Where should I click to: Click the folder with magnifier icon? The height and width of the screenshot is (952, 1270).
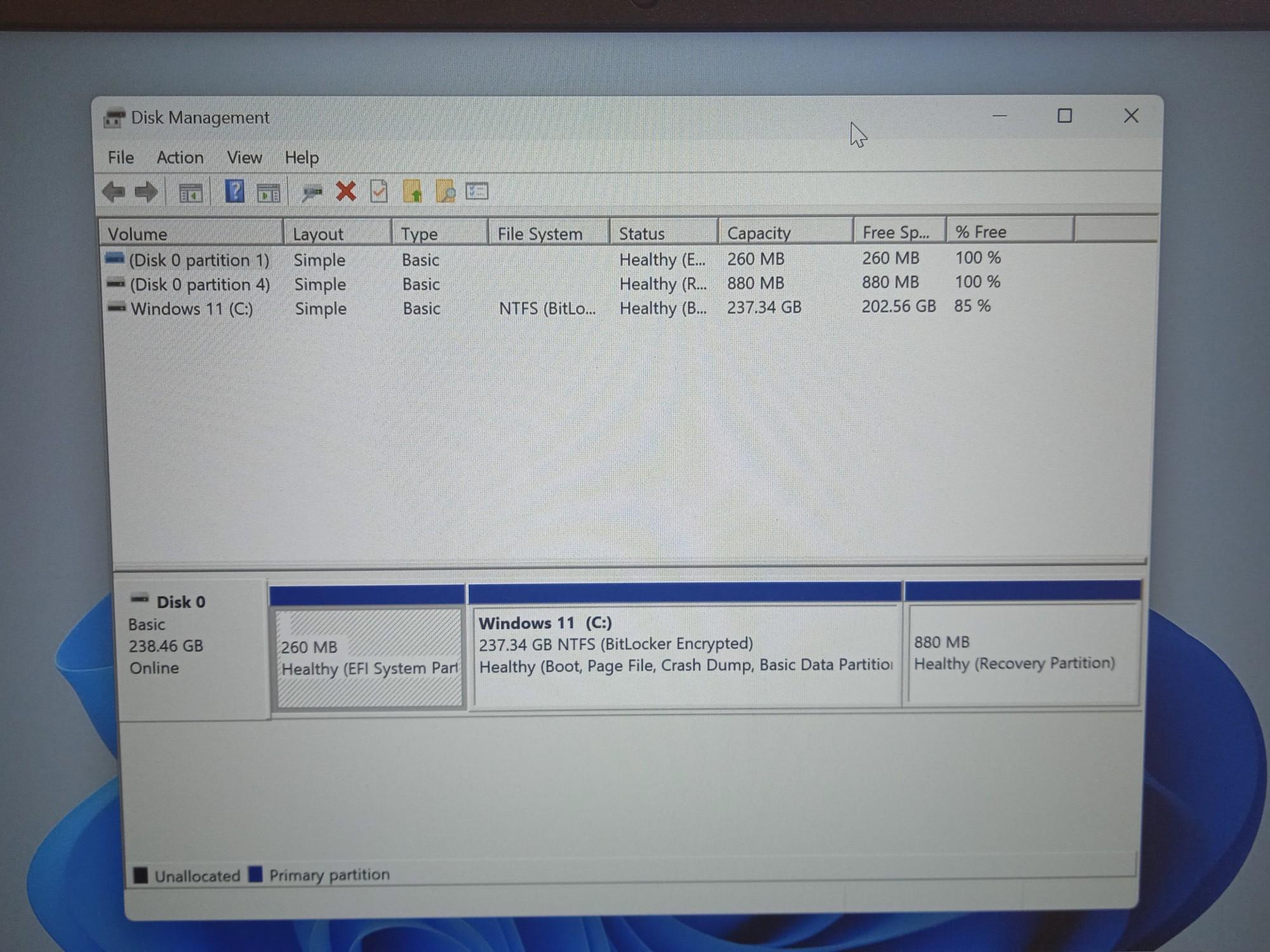point(446,191)
